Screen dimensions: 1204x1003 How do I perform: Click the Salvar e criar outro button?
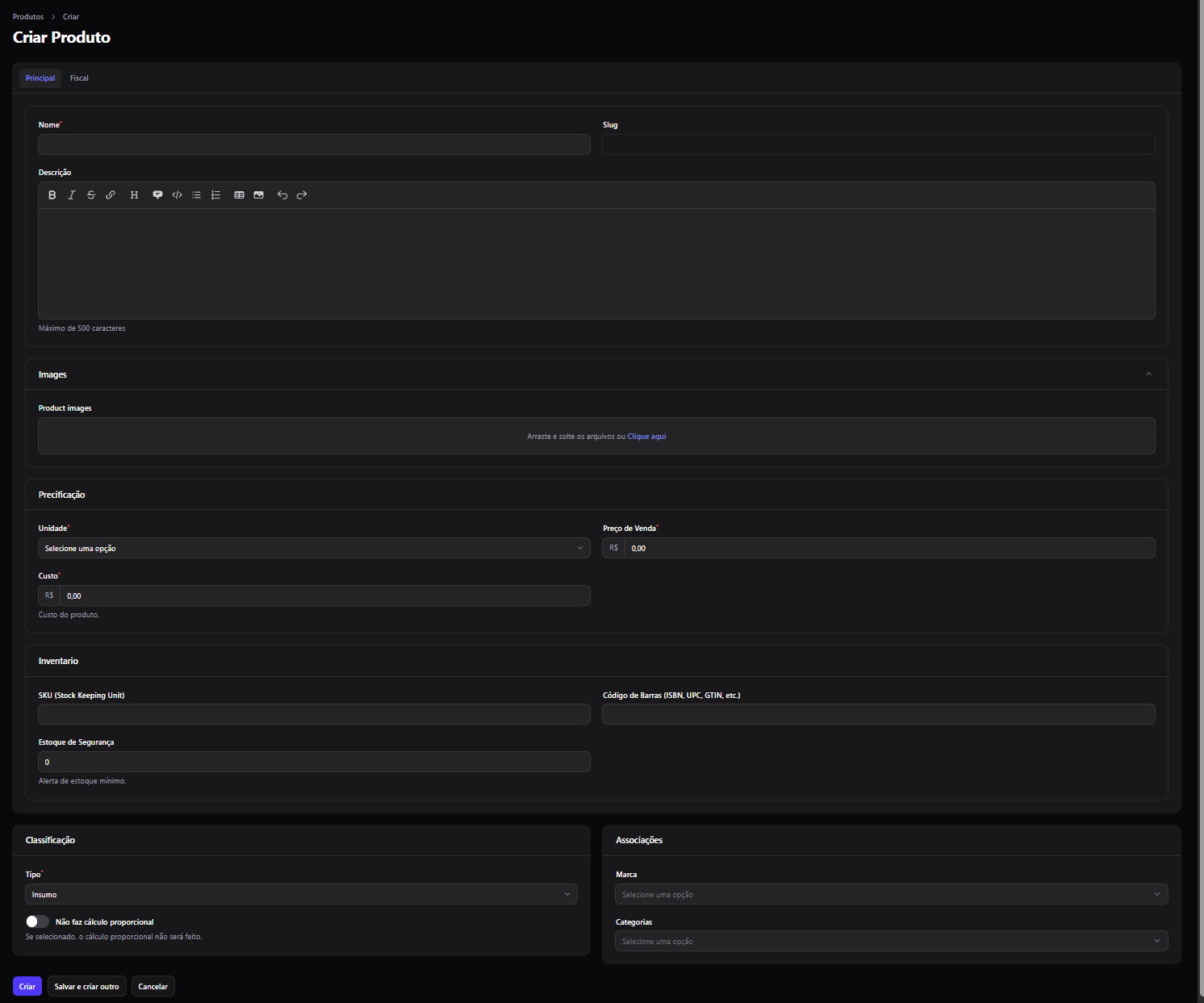87,986
